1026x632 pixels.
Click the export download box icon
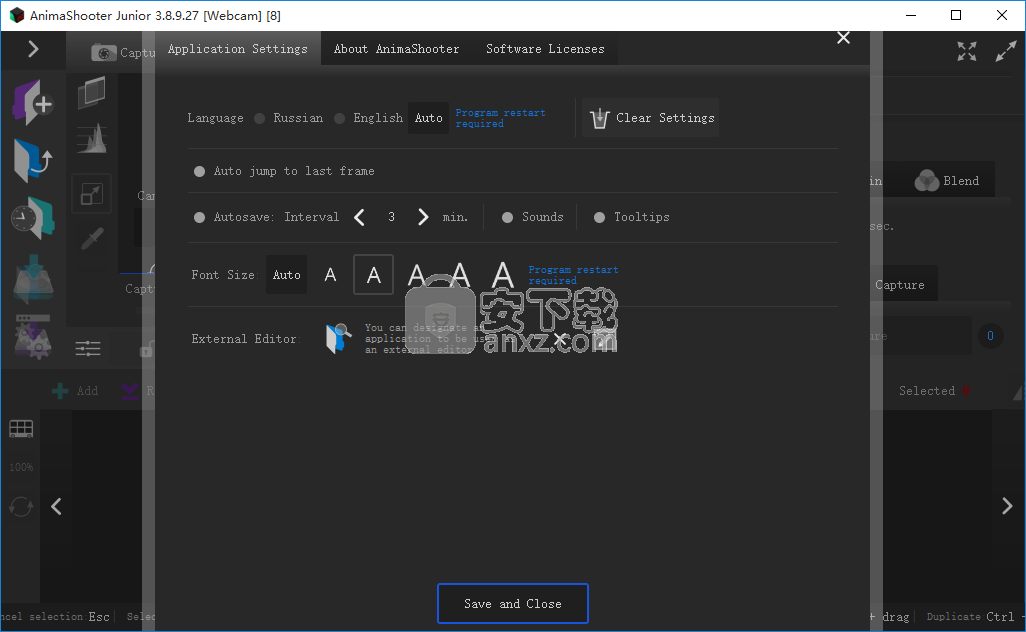33,279
